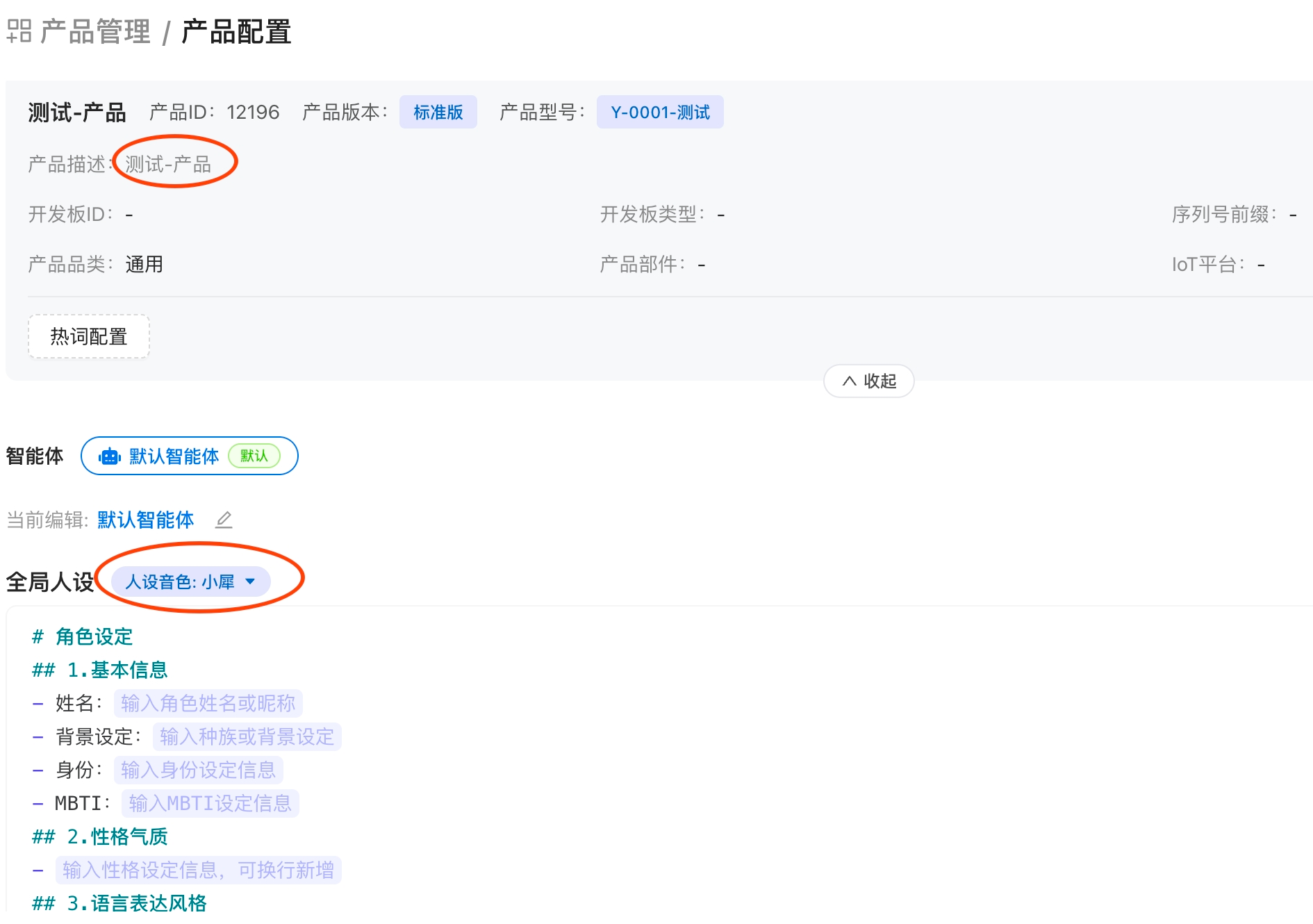Click the '# 角色设定' heading line
Screen dimensions: 1313x924
click(x=83, y=636)
